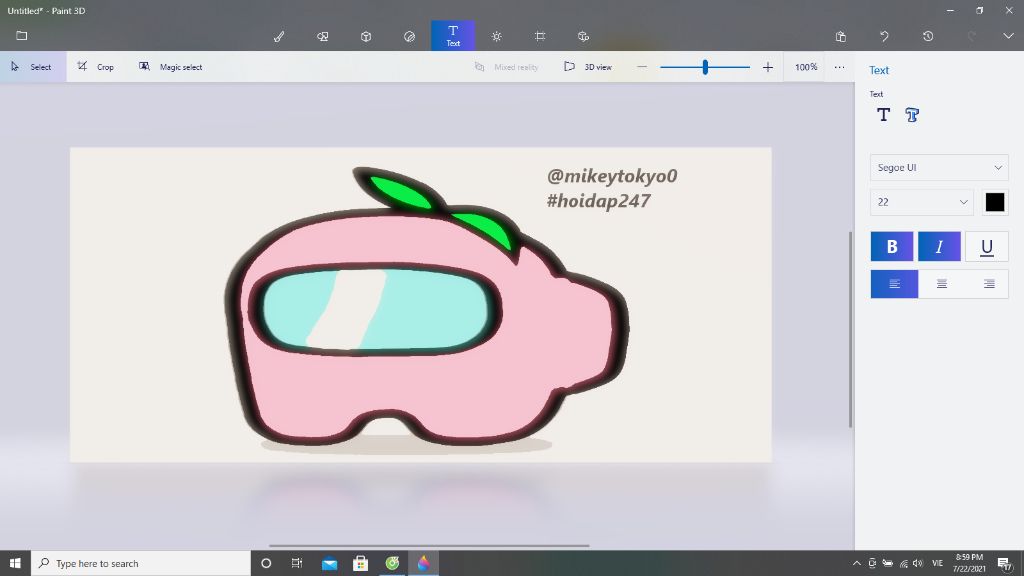The image size is (1024, 576).
Task: Select the 3D text option
Action: (x=912, y=115)
